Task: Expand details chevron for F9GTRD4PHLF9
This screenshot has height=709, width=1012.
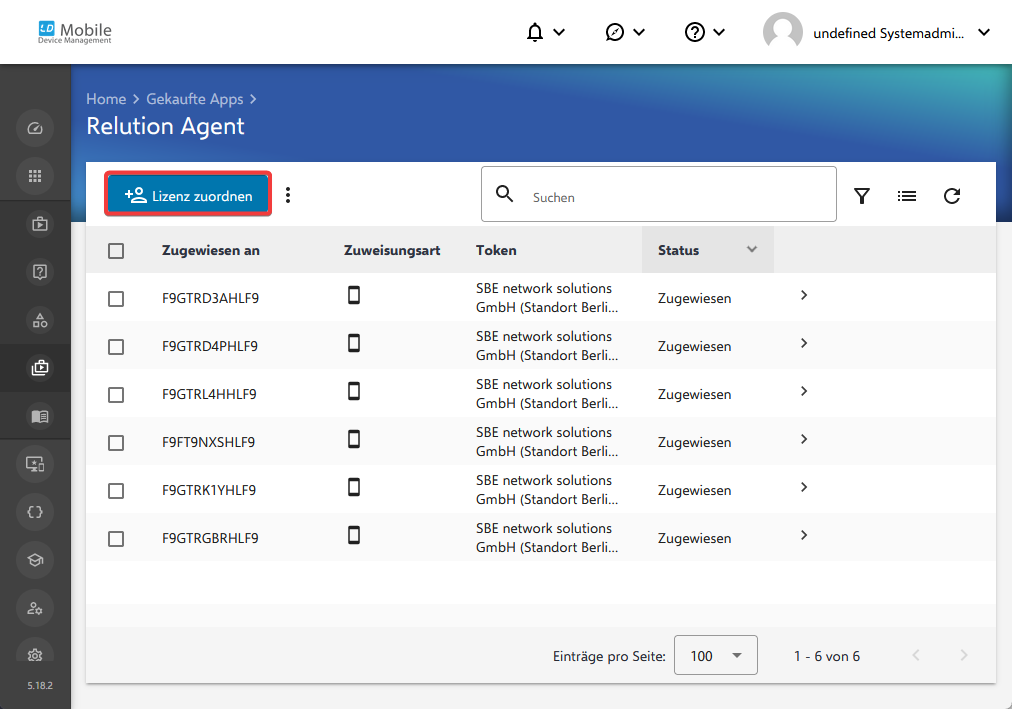Action: 804,343
